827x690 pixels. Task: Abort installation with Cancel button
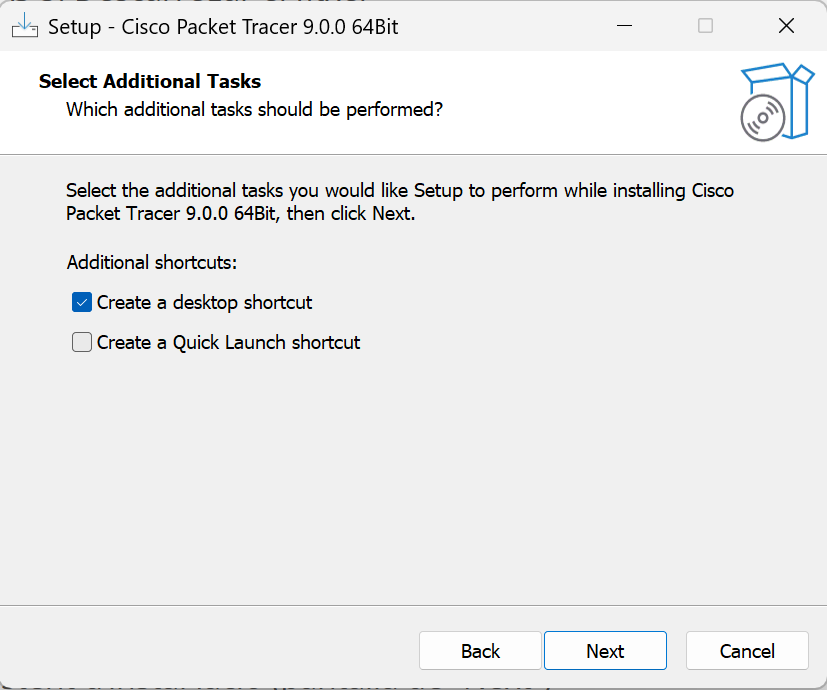tap(747, 650)
